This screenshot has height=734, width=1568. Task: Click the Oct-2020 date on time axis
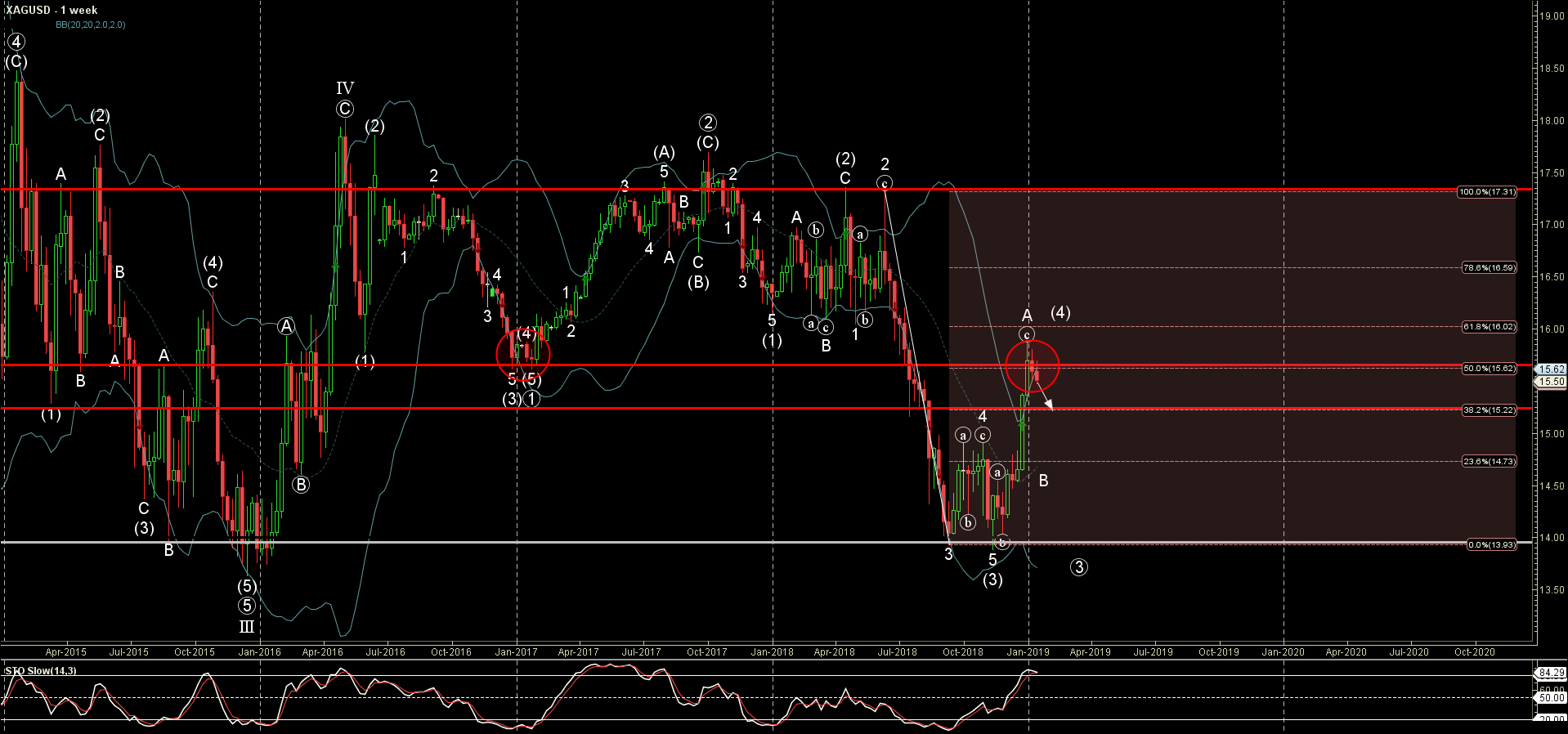pos(1474,652)
